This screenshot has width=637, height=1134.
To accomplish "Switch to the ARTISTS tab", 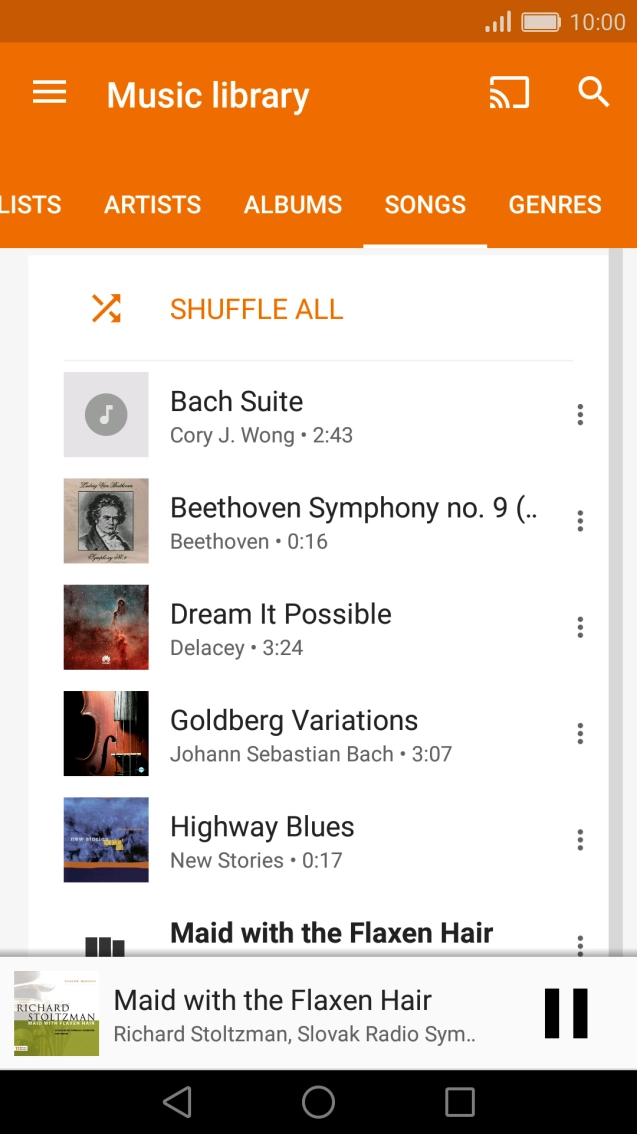I will (x=152, y=204).
